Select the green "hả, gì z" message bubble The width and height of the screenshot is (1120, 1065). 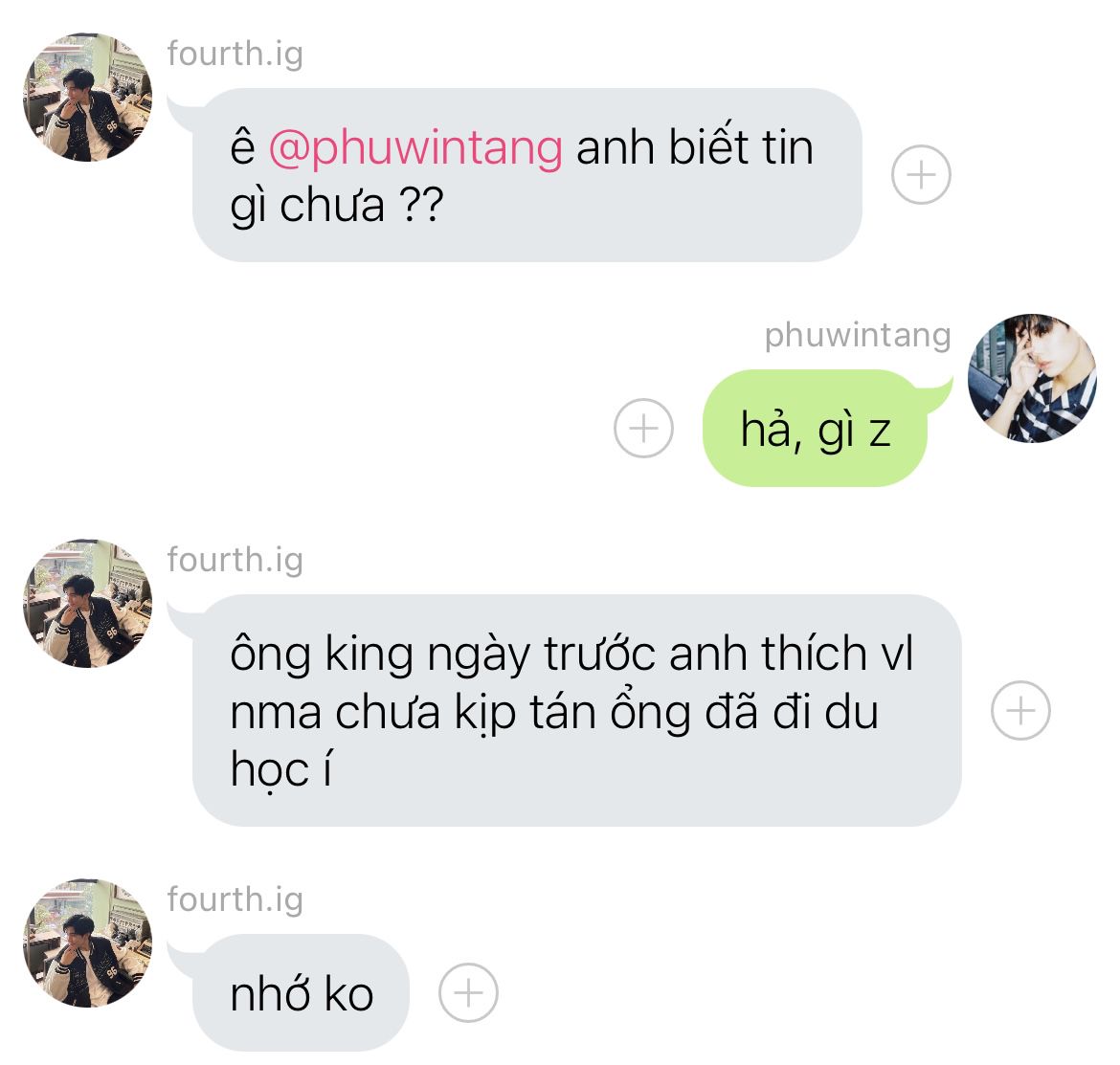pos(816,429)
